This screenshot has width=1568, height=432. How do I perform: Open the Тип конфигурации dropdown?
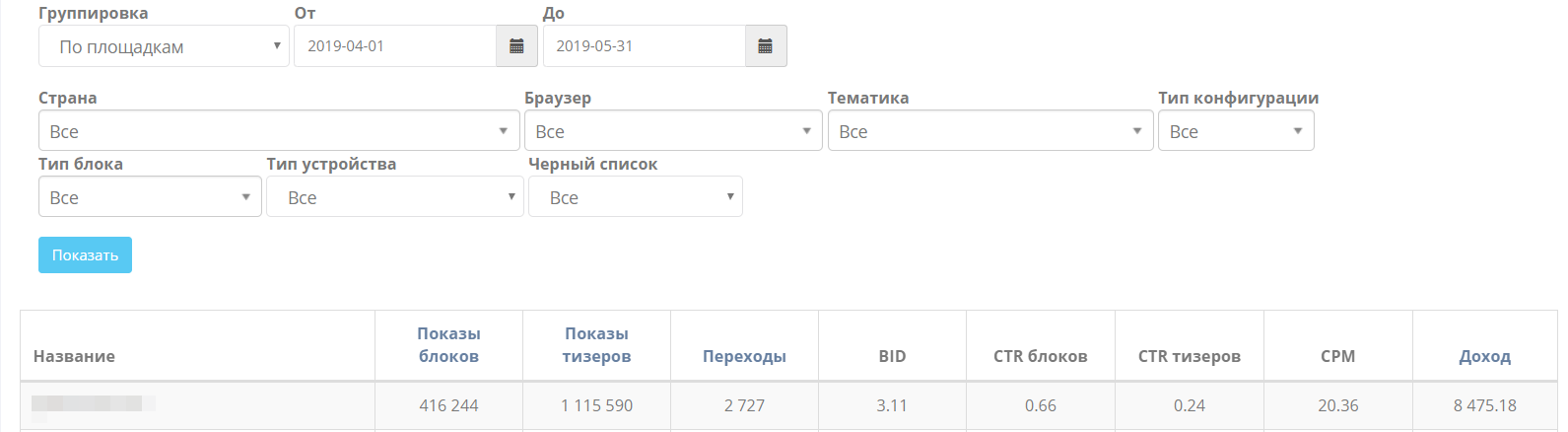pyautogui.click(x=1236, y=131)
